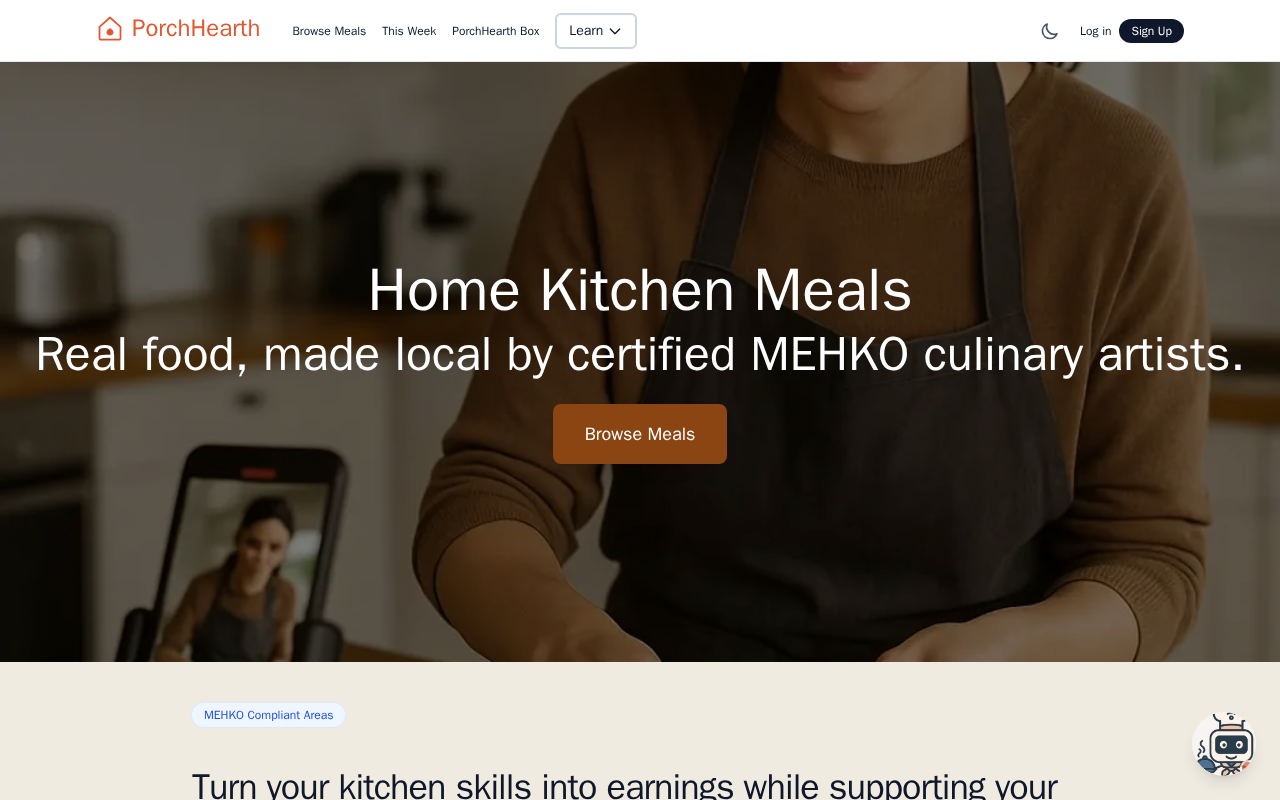Click the empty header space between Learn and the moon icon

click(837, 31)
